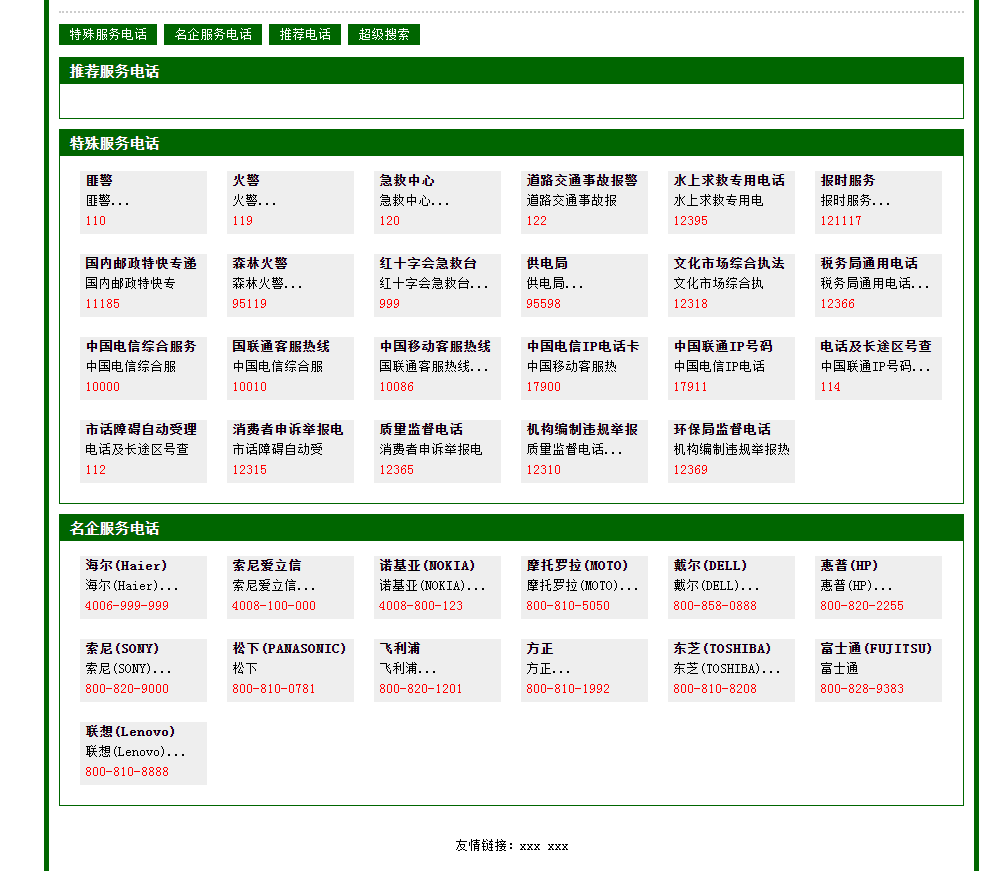Click phone number 120
The width and height of the screenshot is (998, 871).
390,221
